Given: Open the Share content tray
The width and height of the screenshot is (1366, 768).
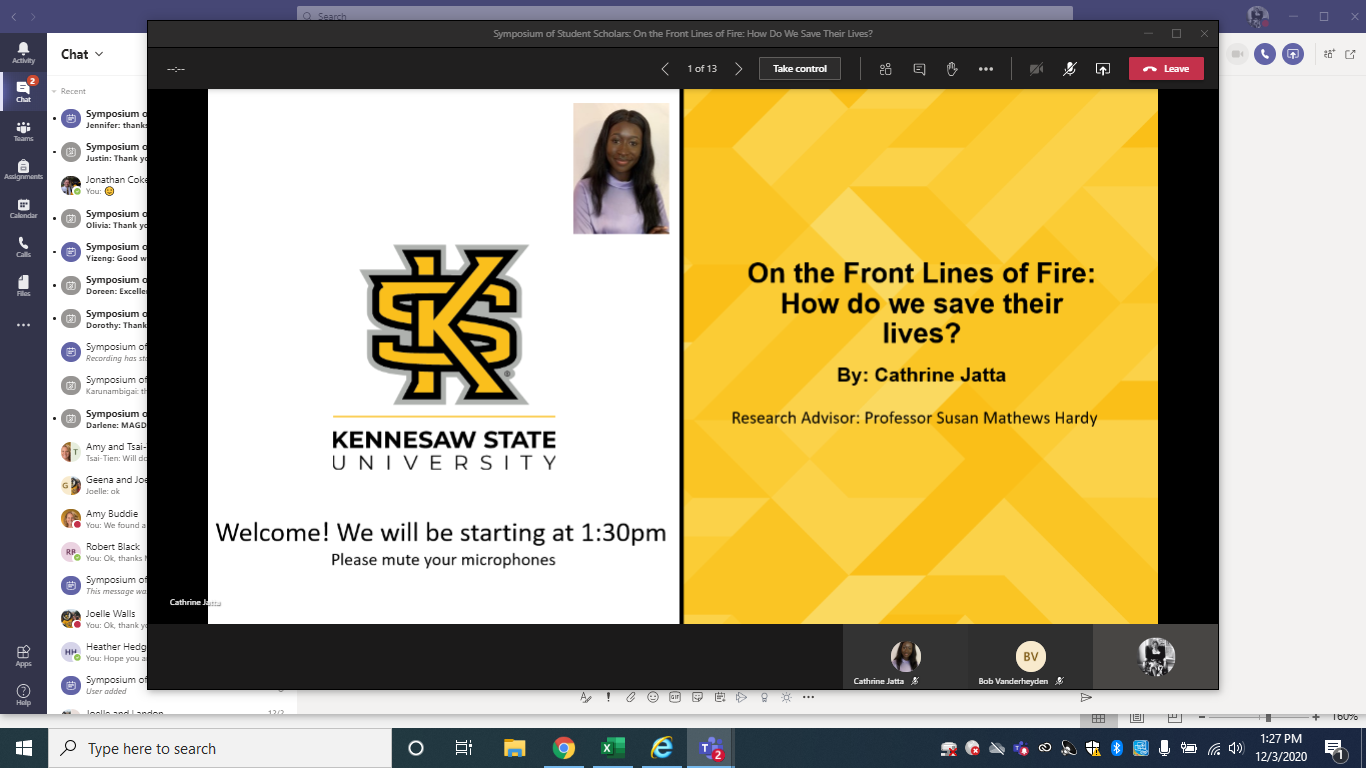Looking at the screenshot, I should pos(1103,69).
